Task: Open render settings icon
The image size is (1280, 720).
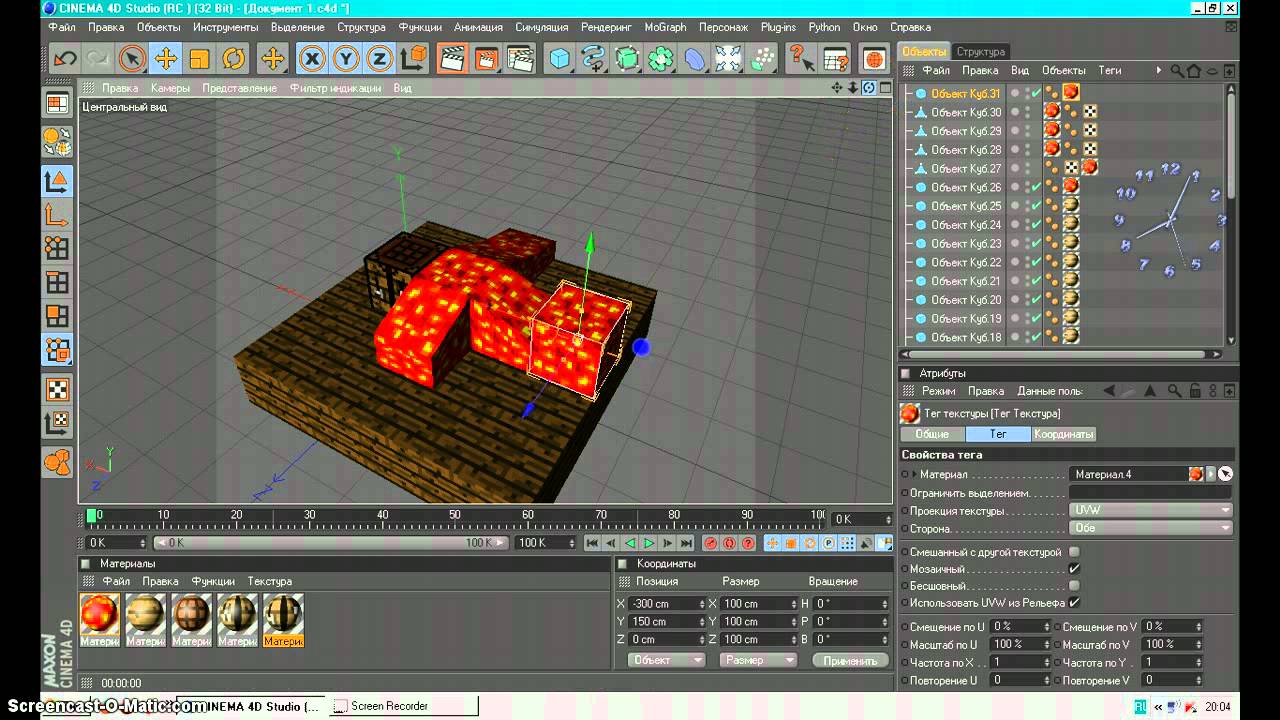Action: (520, 59)
